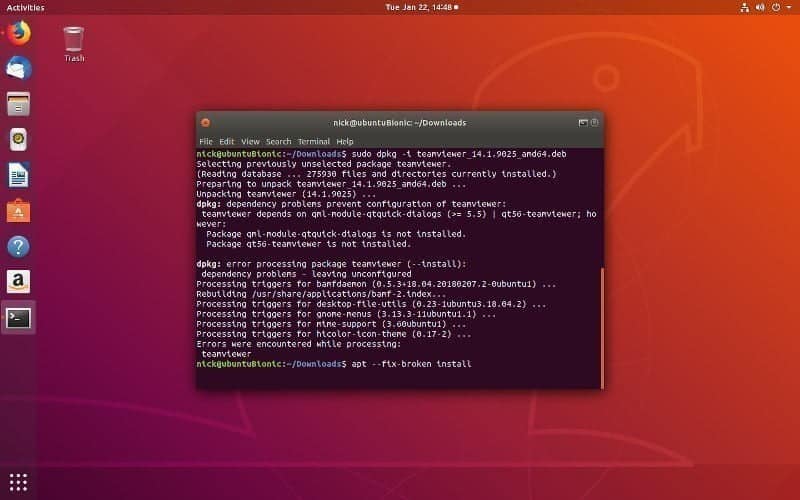Open the terminal Edit menu
This screenshot has height=500, width=800.
click(227, 141)
